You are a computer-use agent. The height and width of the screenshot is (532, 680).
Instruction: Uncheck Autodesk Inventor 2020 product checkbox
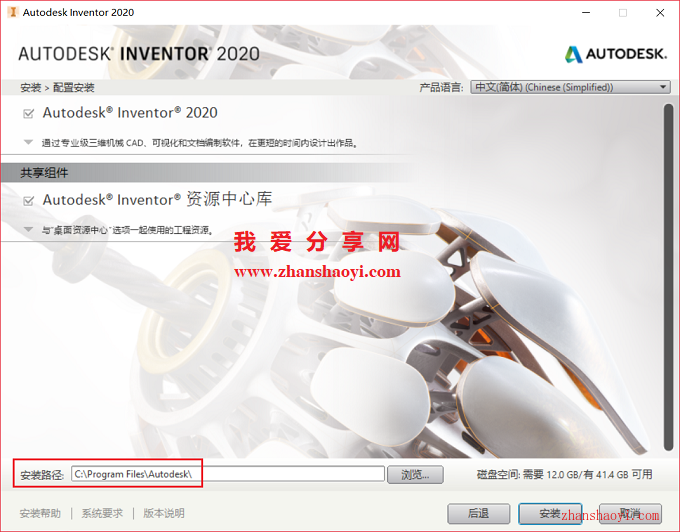(x=29, y=114)
